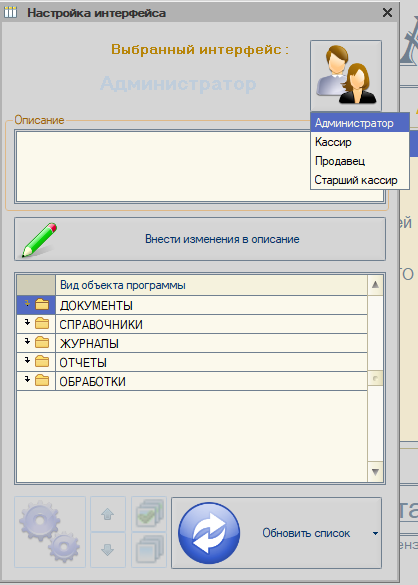Expand the ОТЧЕТЫ tree arrow
418x585 pixels.
pos(27,360)
